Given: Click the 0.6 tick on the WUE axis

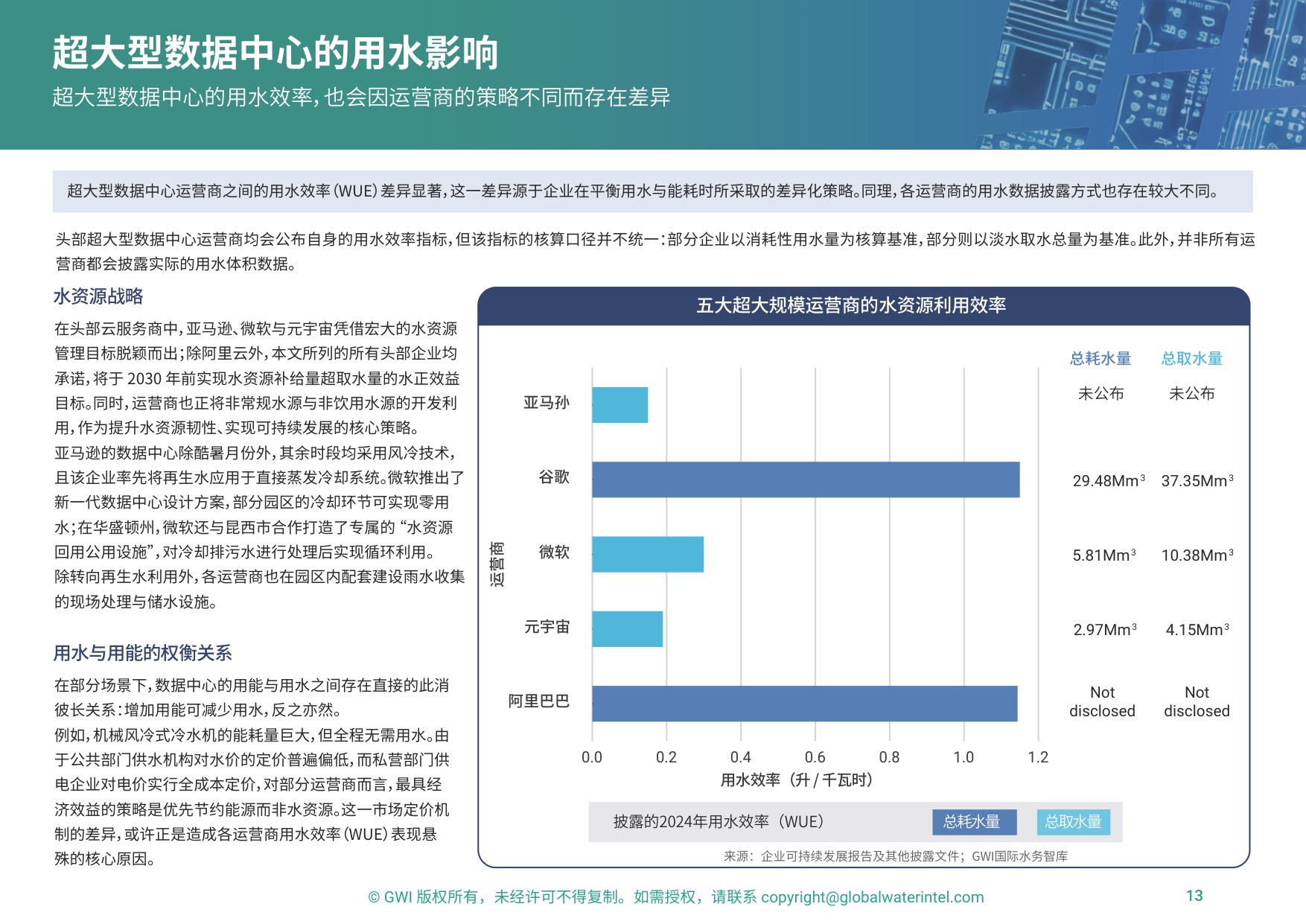Looking at the screenshot, I should 814,757.
